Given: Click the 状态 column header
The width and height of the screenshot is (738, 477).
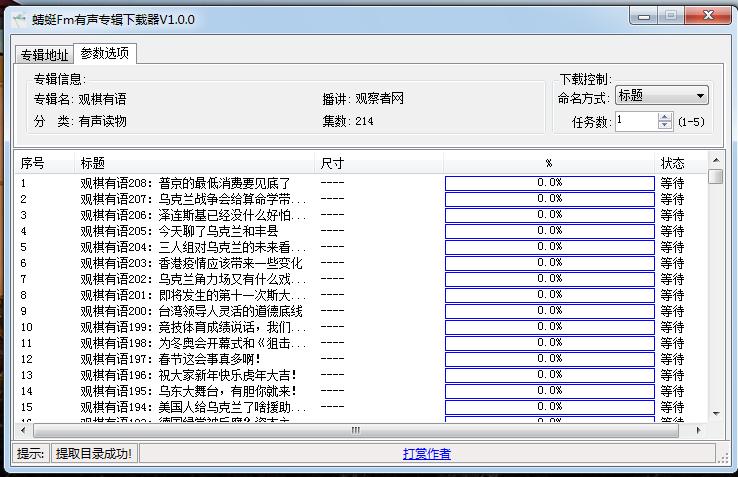Looking at the screenshot, I should pyautogui.click(x=672, y=162).
